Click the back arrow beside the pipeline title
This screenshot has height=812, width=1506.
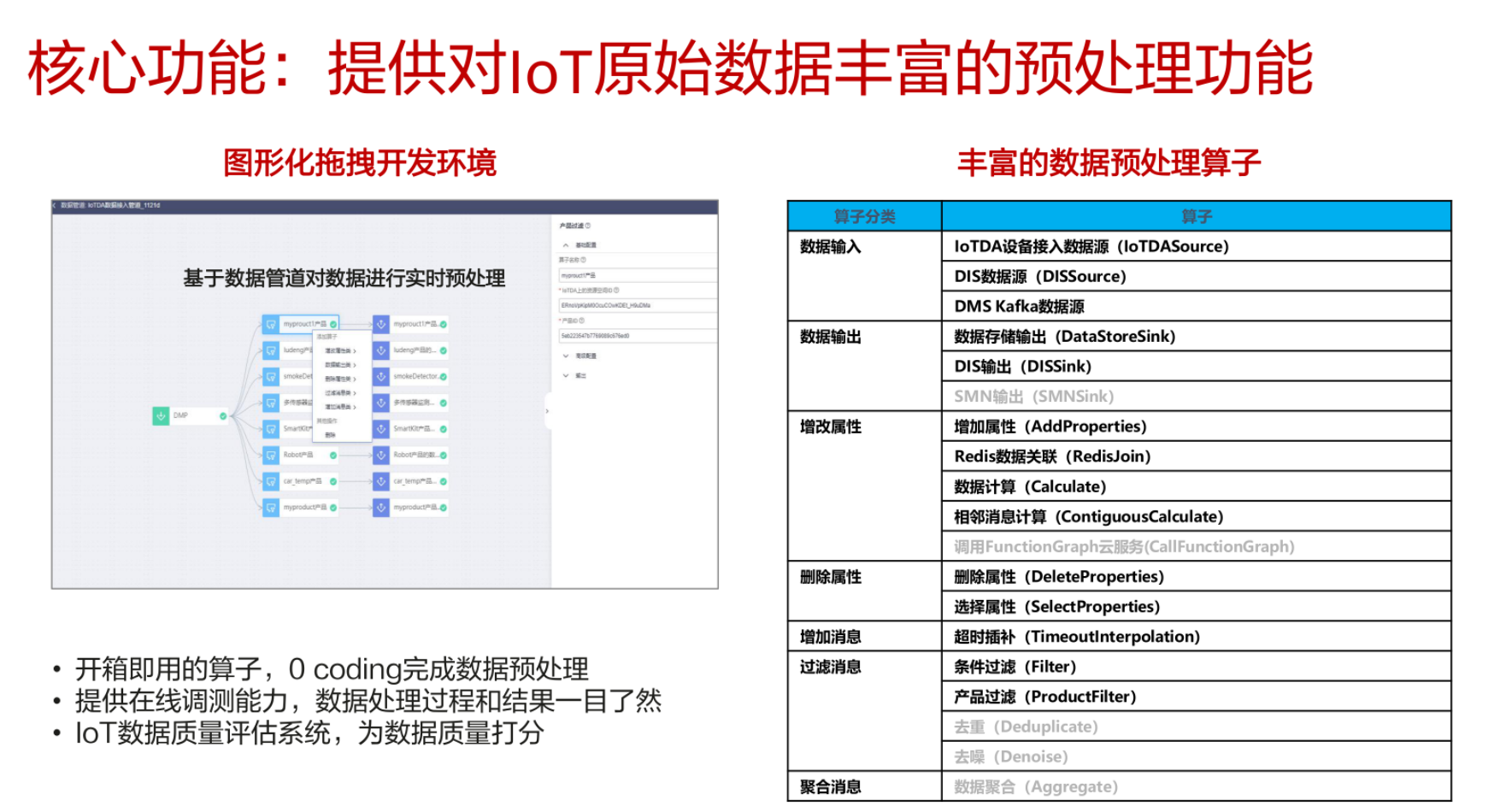point(55,204)
